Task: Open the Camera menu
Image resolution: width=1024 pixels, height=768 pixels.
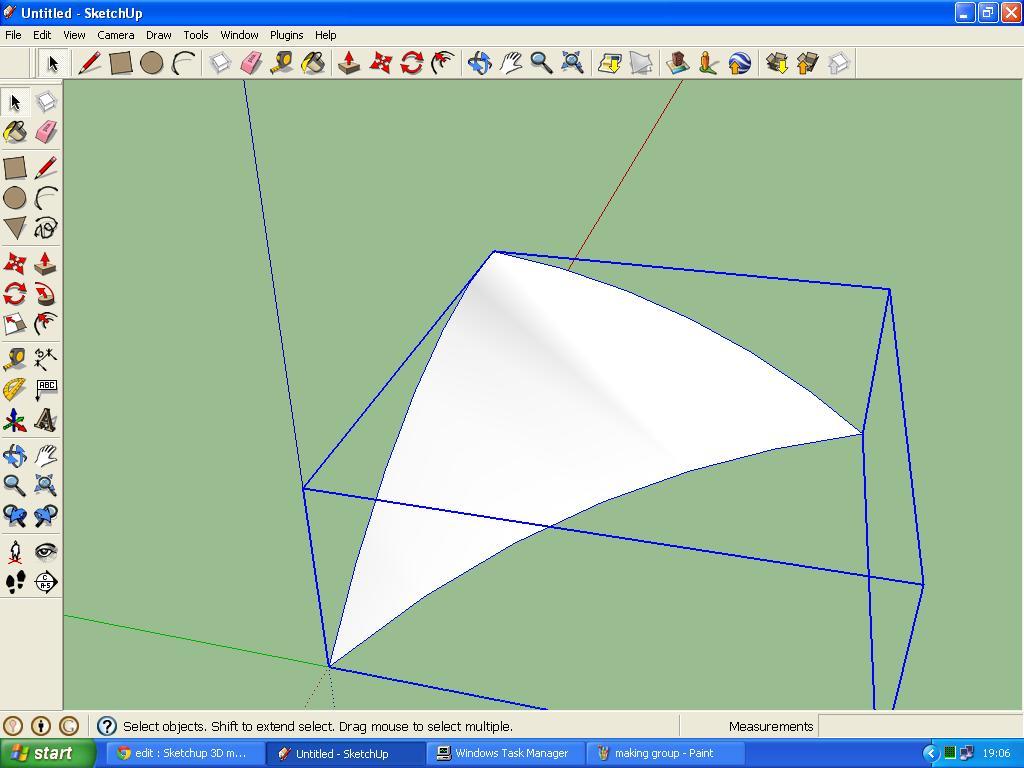Action: (x=116, y=35)
